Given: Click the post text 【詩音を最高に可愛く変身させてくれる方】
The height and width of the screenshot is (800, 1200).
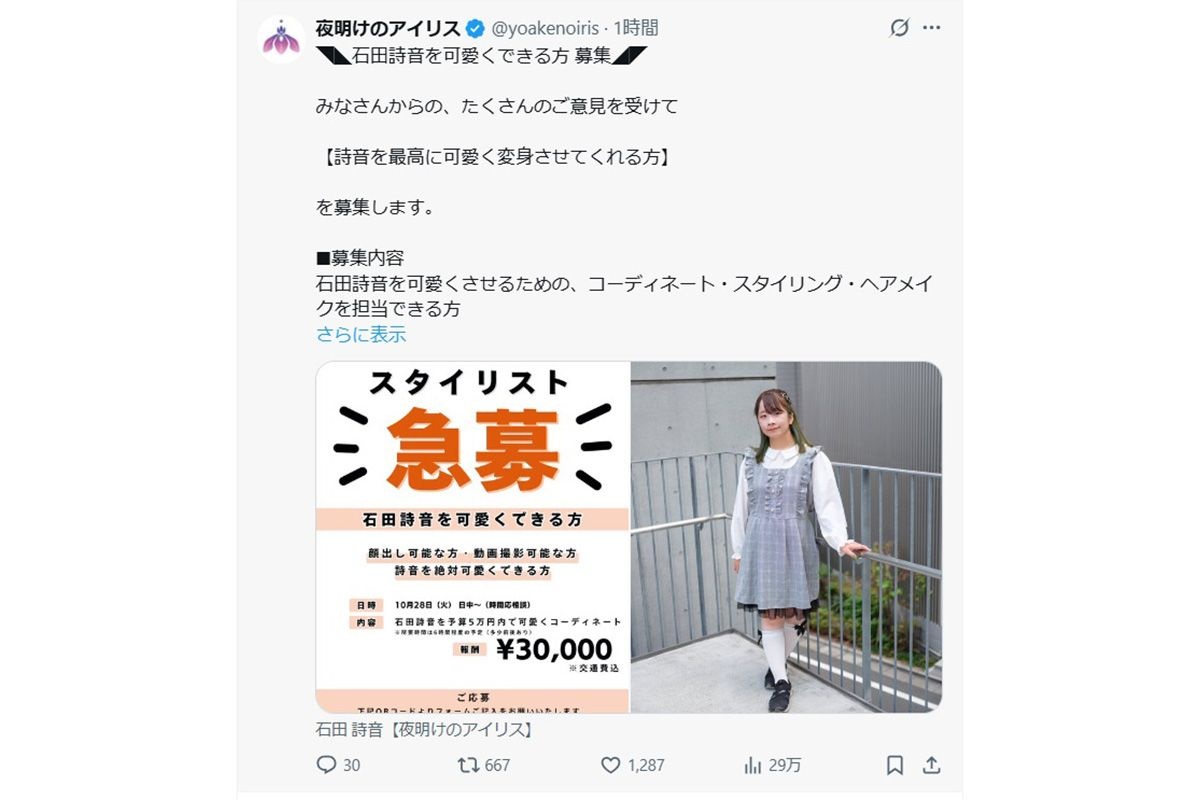Looking at the screenshot, I should point(495,157).
